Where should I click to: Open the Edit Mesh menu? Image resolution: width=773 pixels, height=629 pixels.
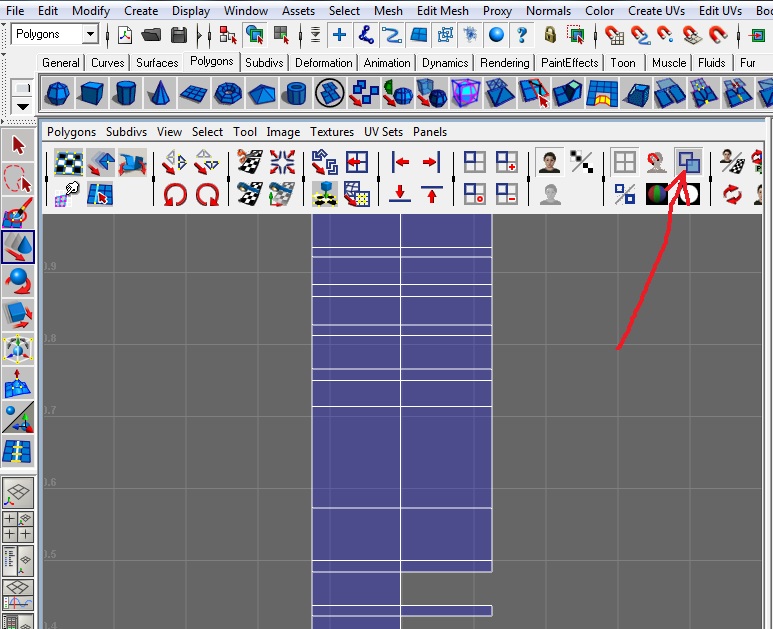tap(443, 10)
